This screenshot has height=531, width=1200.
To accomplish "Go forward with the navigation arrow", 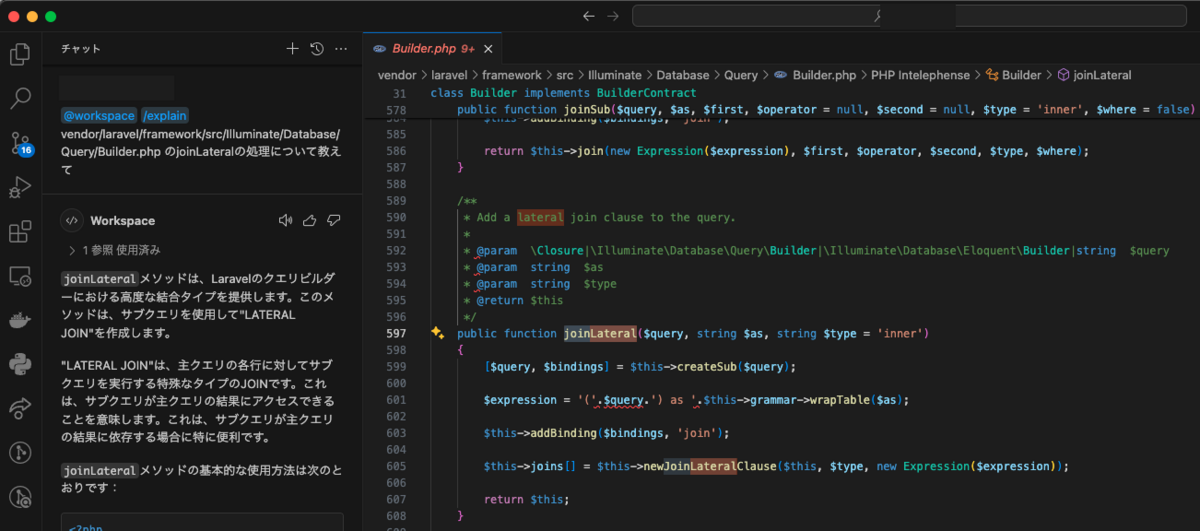I will (x=613, y=16).
